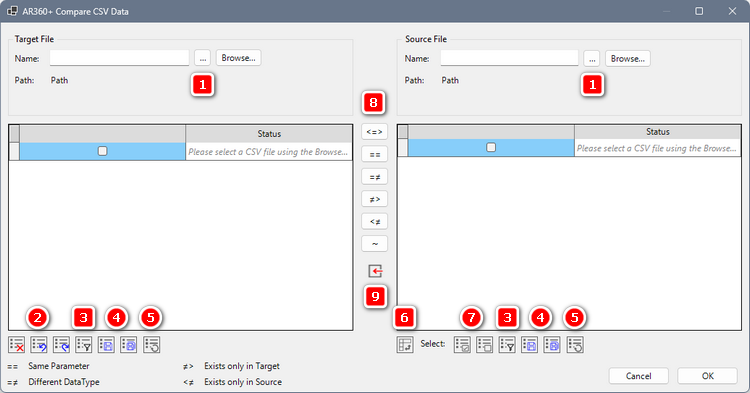This screenshot has height=393, width=750.
Task: Click the Status column header in Target table
Action: click(269, 134)
